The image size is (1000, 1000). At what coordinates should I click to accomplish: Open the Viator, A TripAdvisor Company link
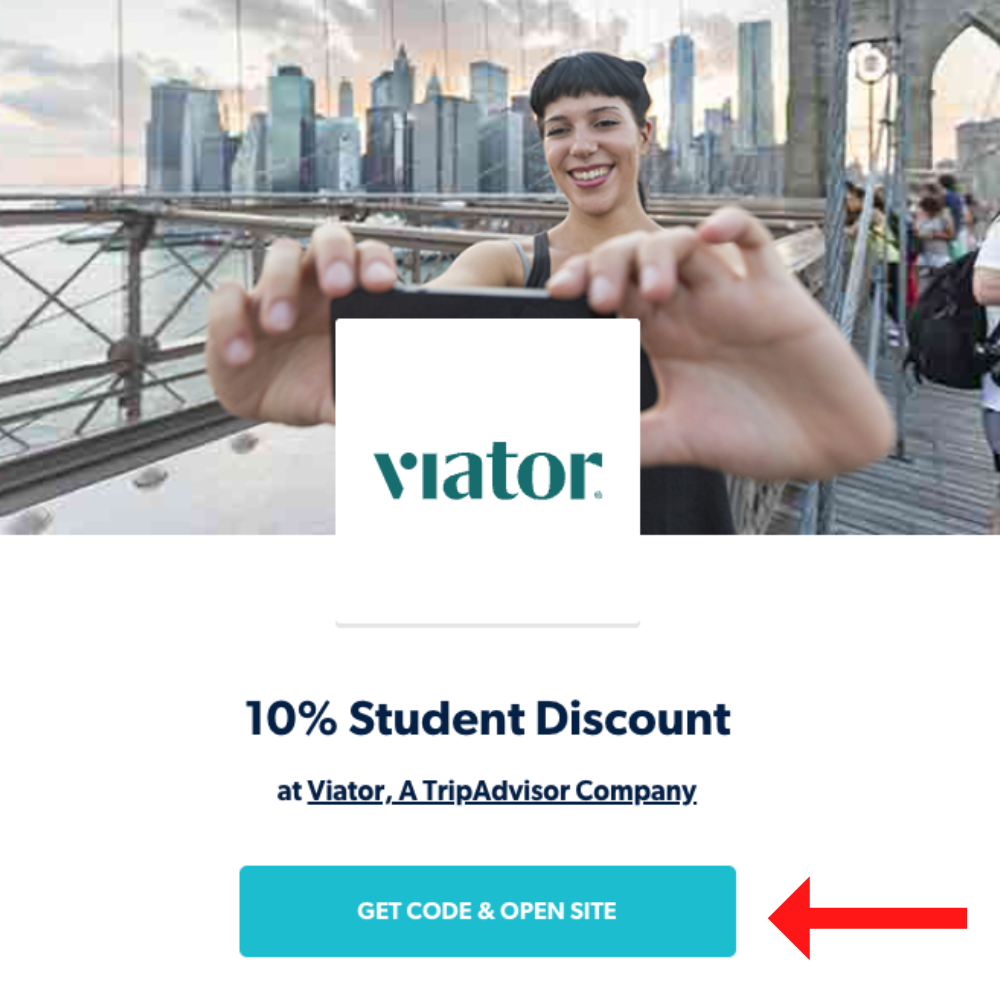pyautogui.click(x=501, y=791)
